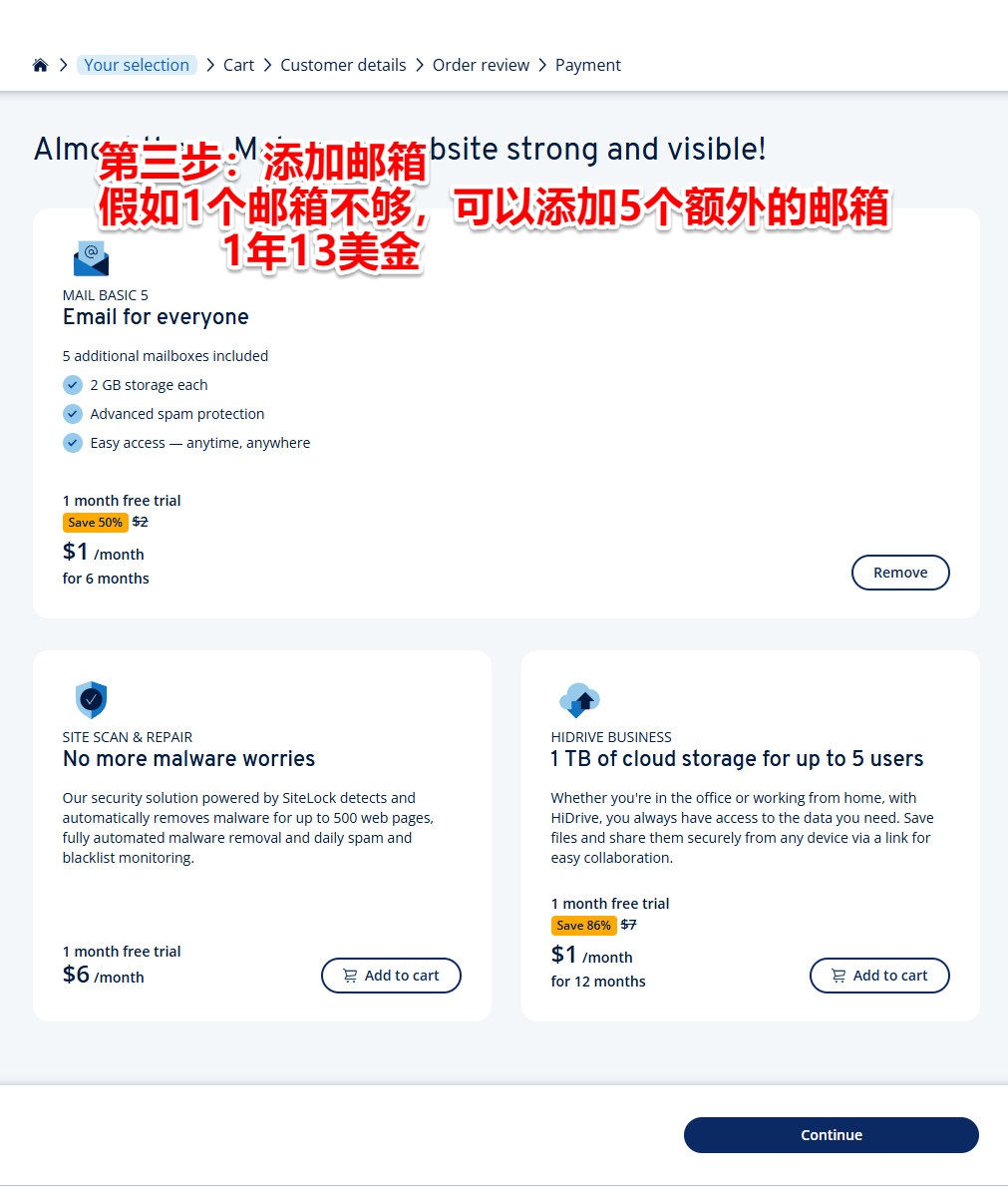1008x1190 pixels.
Task: Click the Mail Basic envelope icon
Action: point(91,258)
